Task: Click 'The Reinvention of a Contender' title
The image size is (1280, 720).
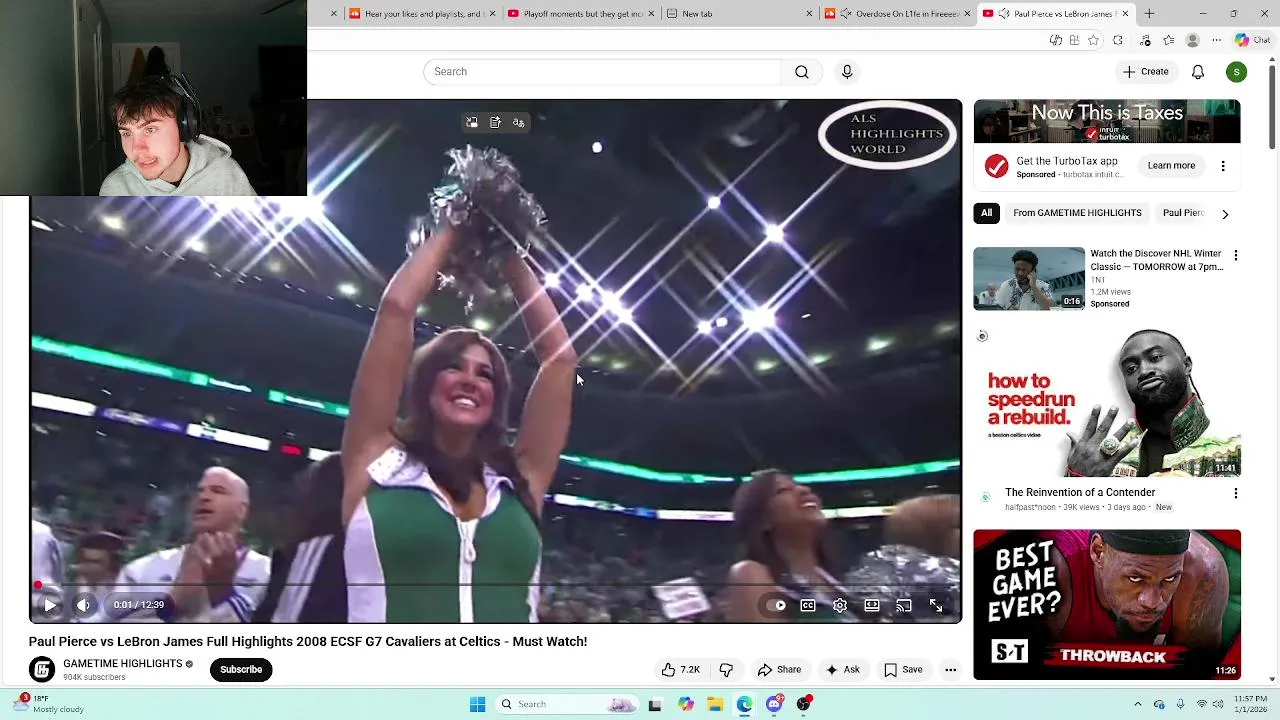Action: coord(1080,493)
